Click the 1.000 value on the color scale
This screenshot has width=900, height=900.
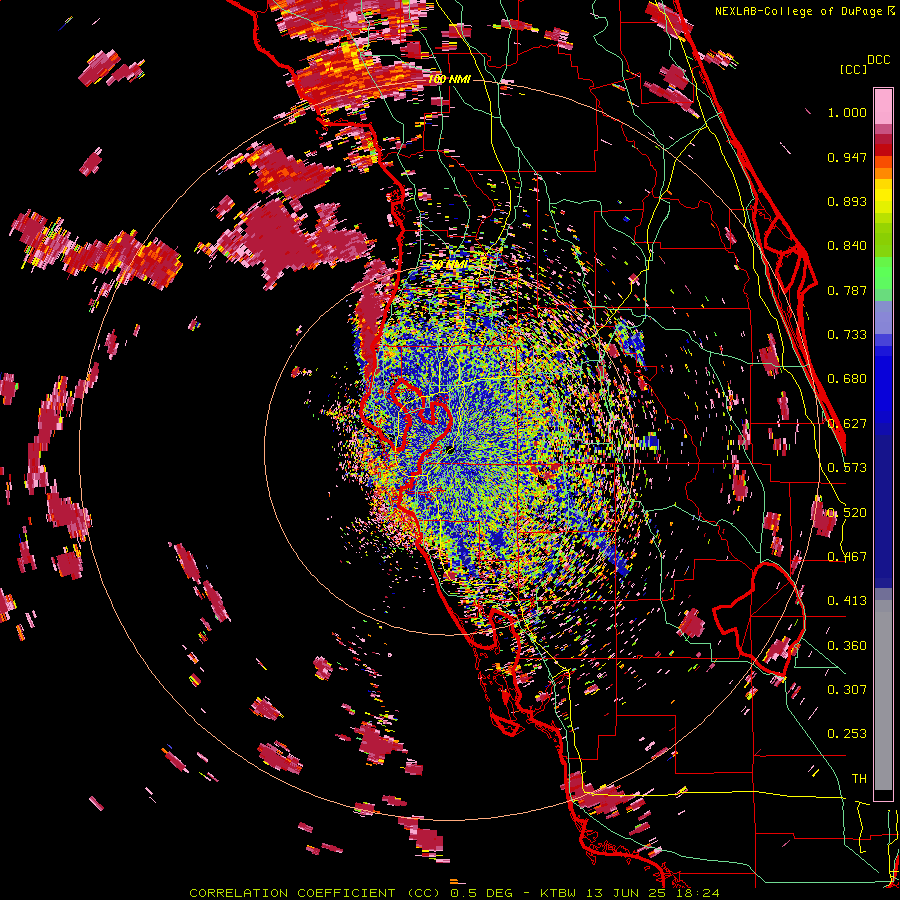[847, 112]
